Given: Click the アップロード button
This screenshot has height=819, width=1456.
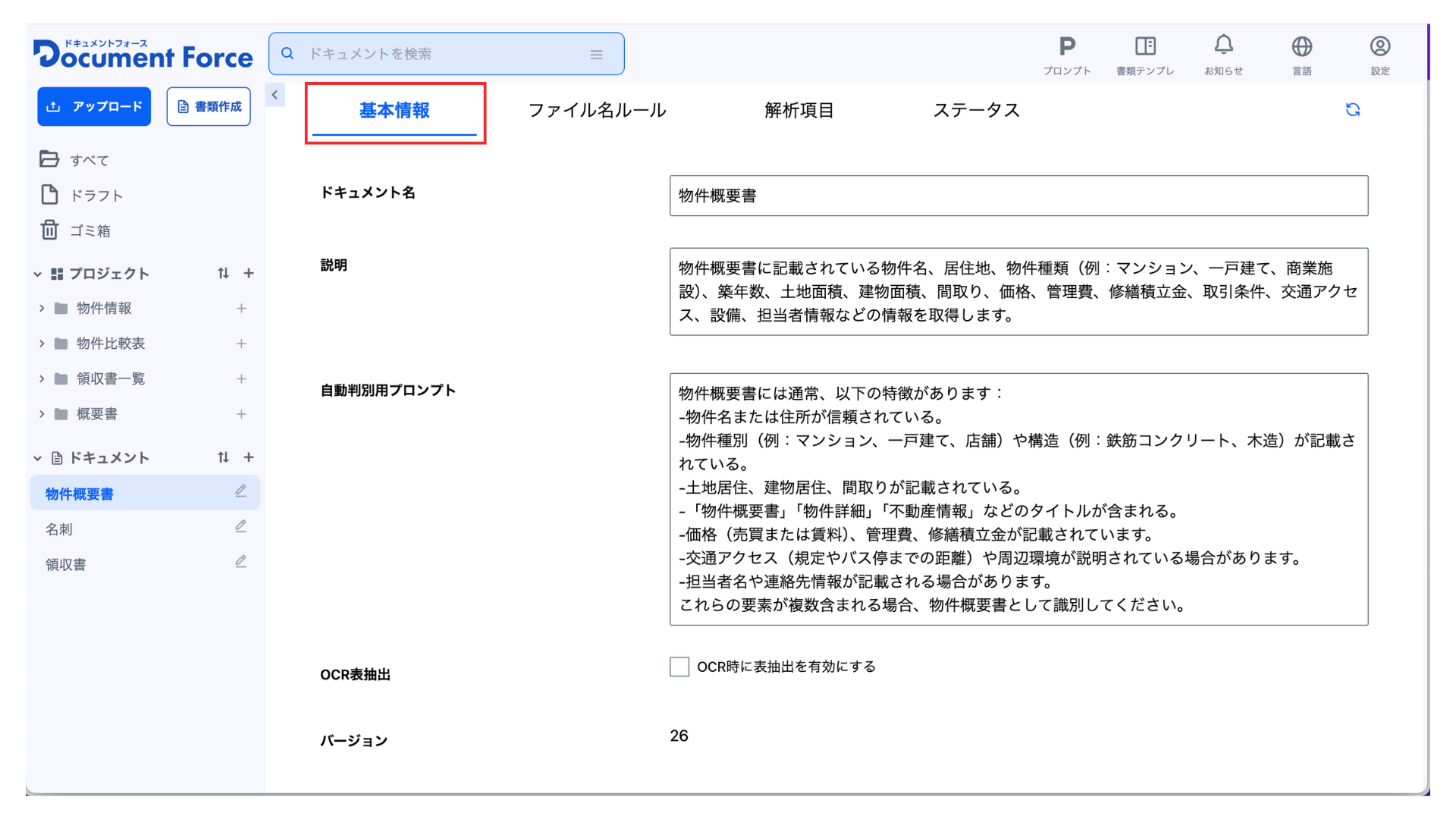Looking at the screenshot, I should (94, 107).
